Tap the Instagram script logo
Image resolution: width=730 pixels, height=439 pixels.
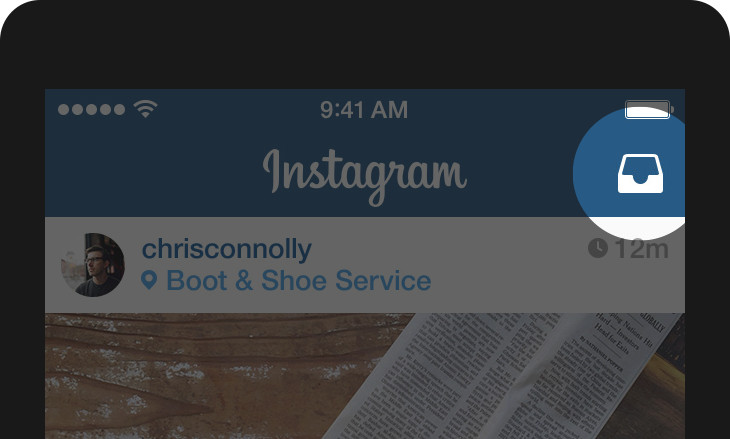(x=365, y=177)
